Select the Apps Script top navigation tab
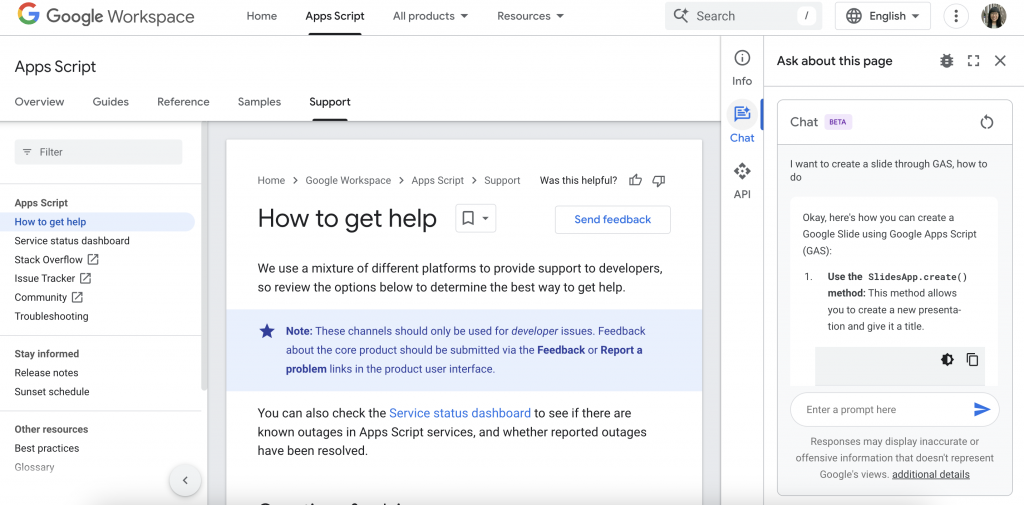Screen dimensions: 1024x505 tap(335, 16)
